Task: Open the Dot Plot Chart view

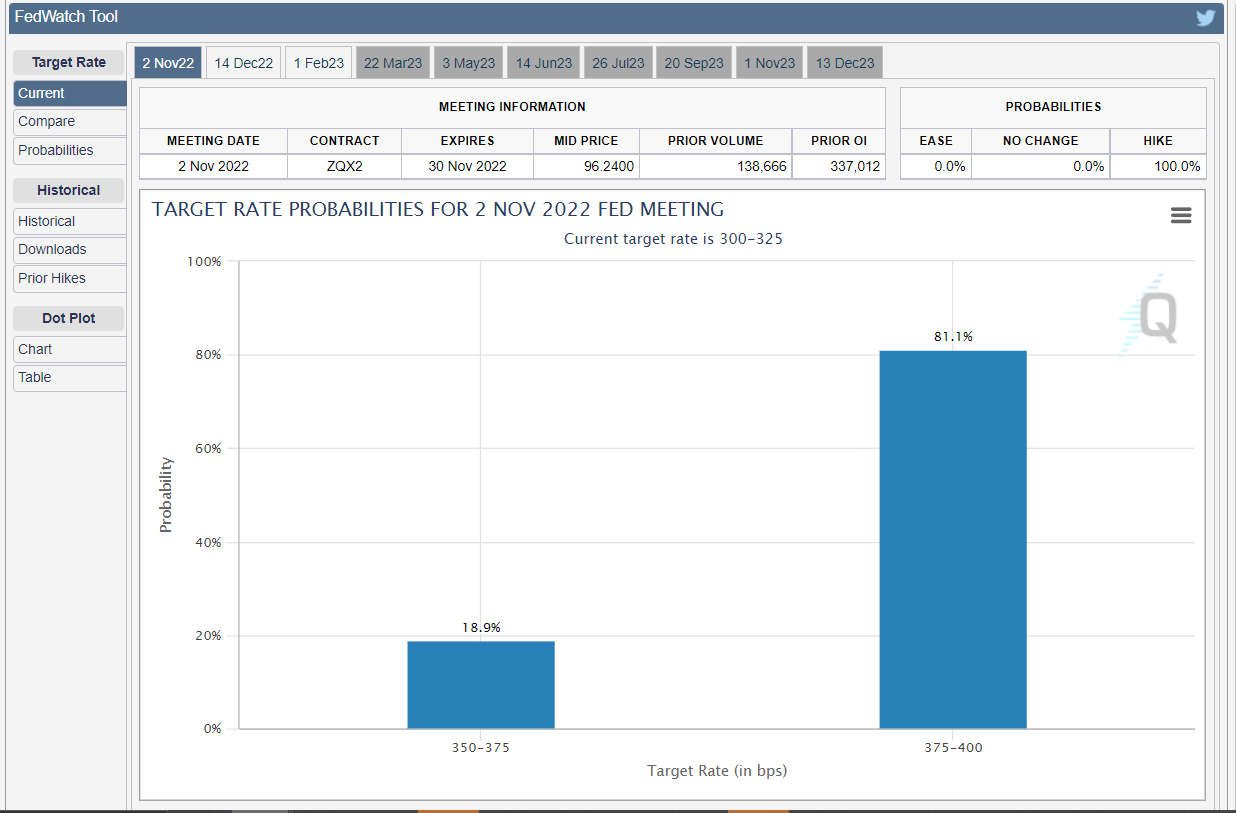Action: coord(70,349)
